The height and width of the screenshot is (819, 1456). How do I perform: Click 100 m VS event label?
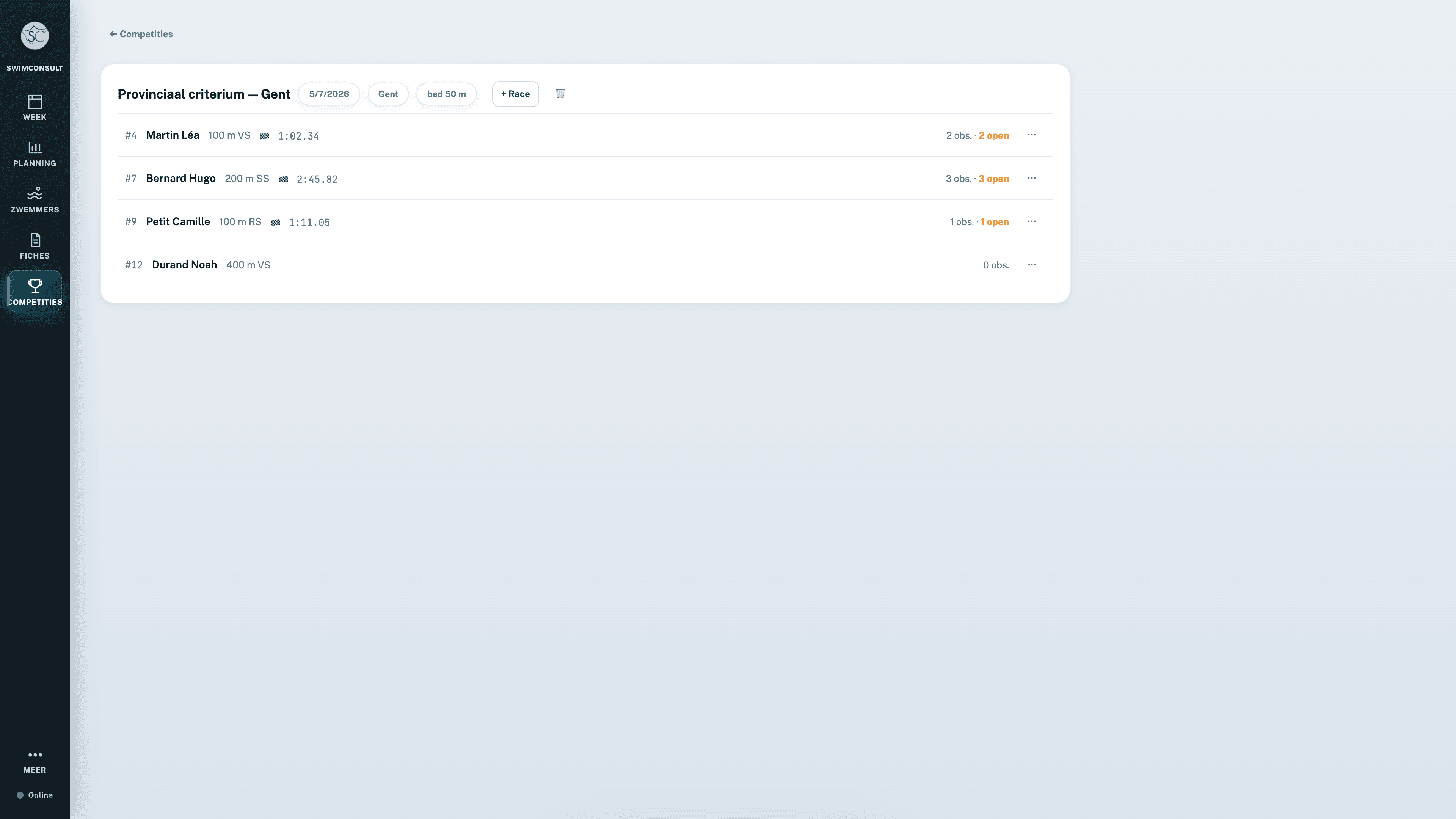[x=229, y=136]
